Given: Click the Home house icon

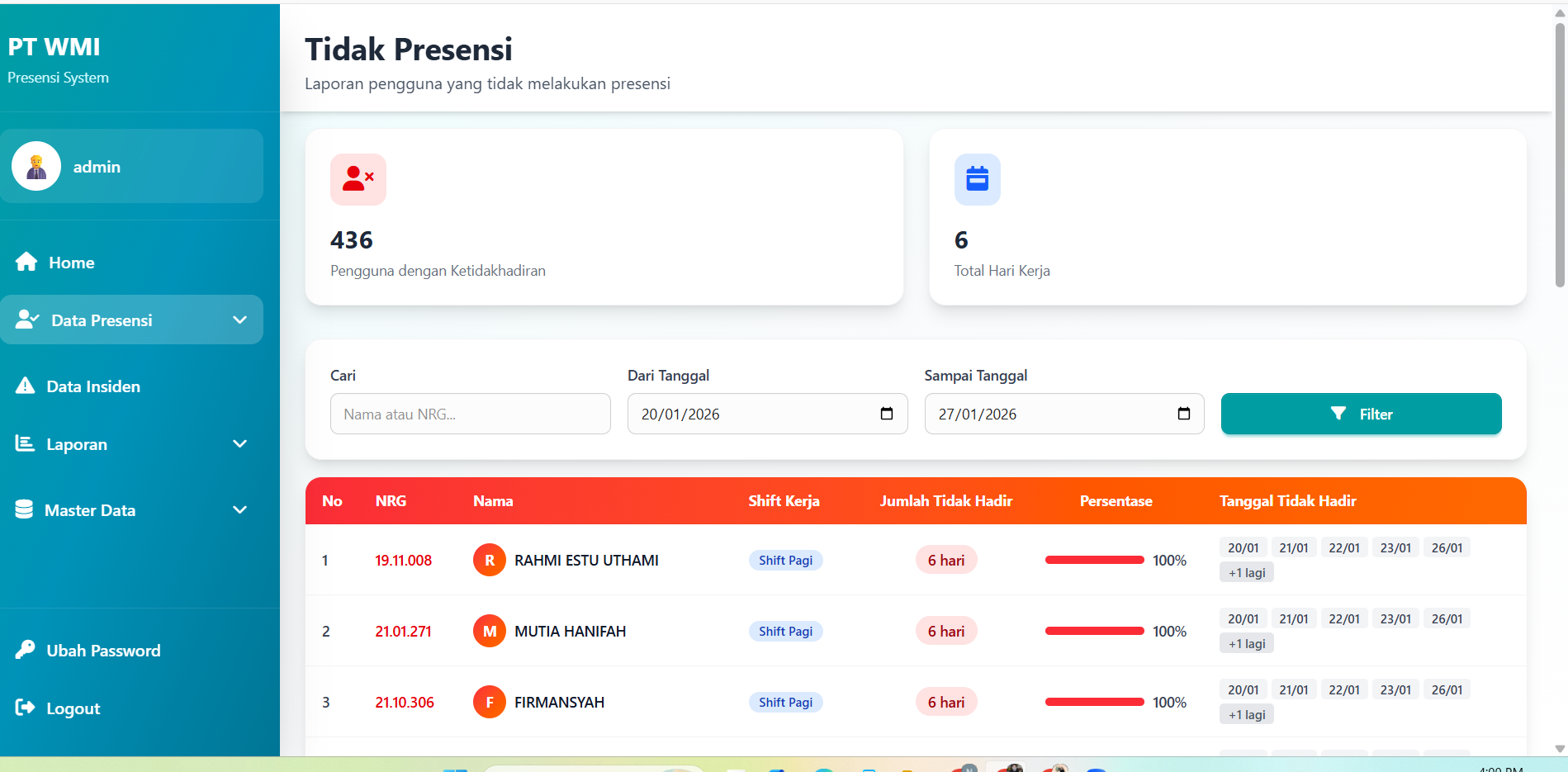Looking at the screenshot, I should pyautogui.click(x=26, y=263).
